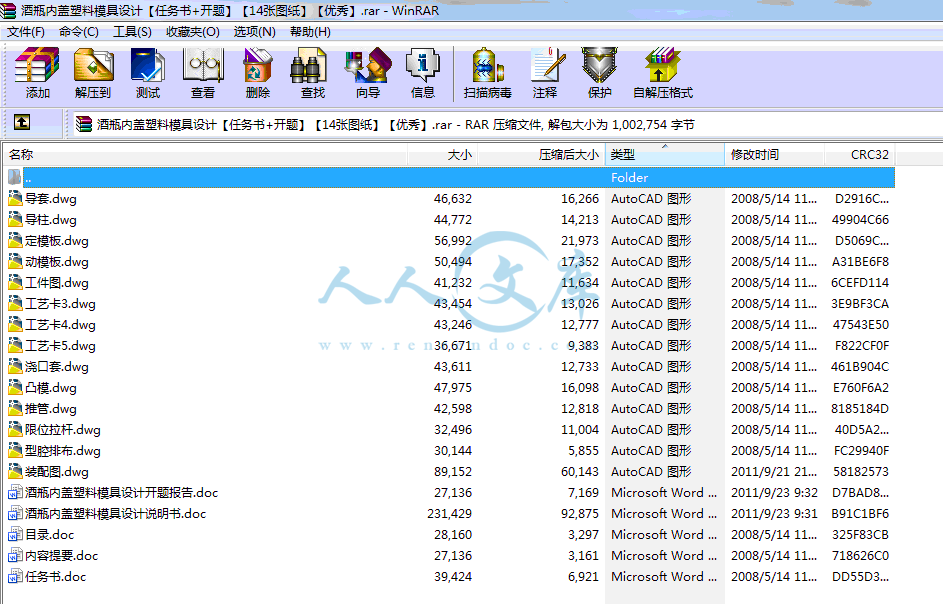Image resolution: width=943 pixels, height=604 pixels.
Task: Click date 2011/9/23 9:32
Action: [774, 493]
